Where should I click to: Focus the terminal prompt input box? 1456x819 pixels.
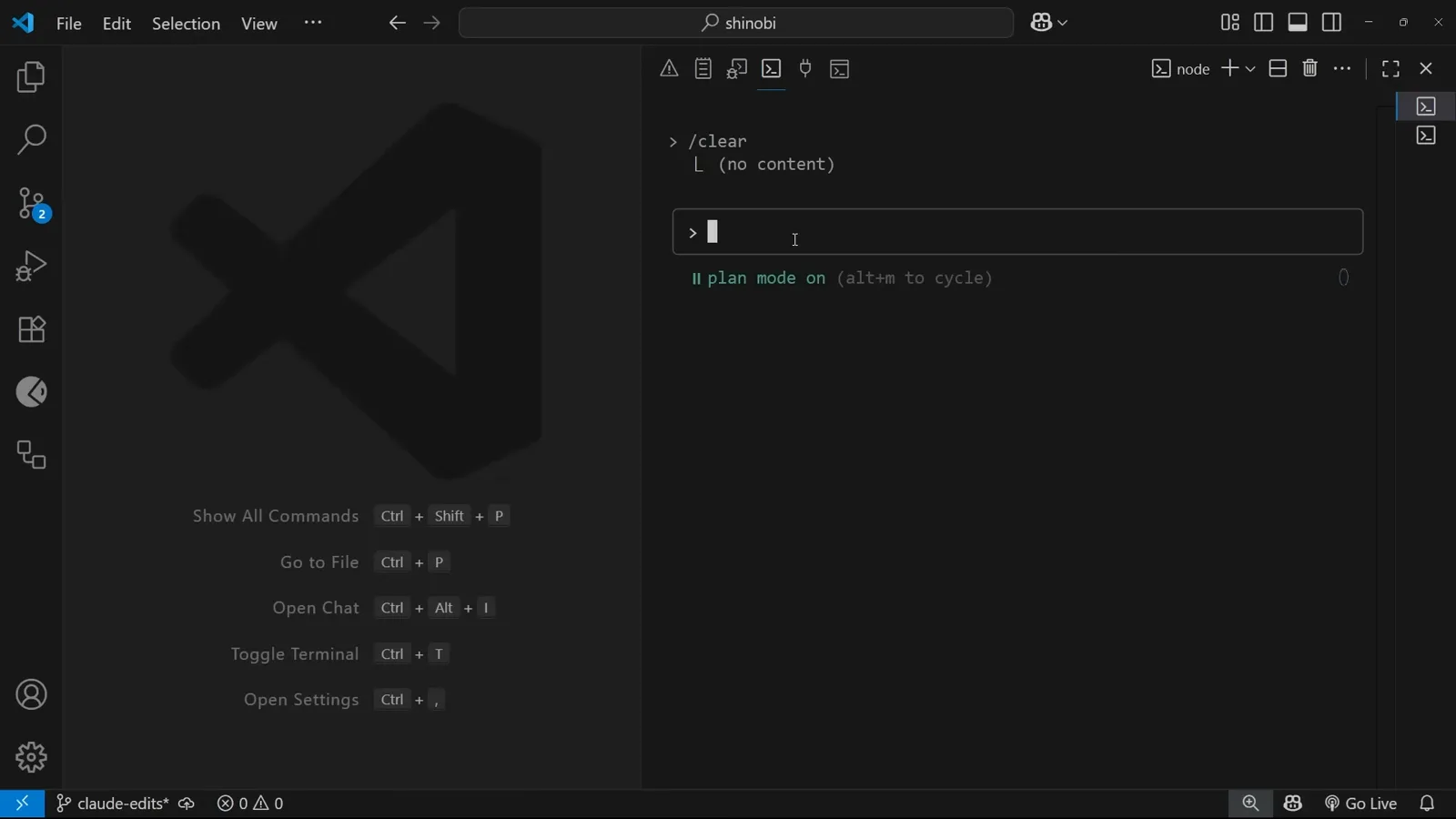point(1018,232)
